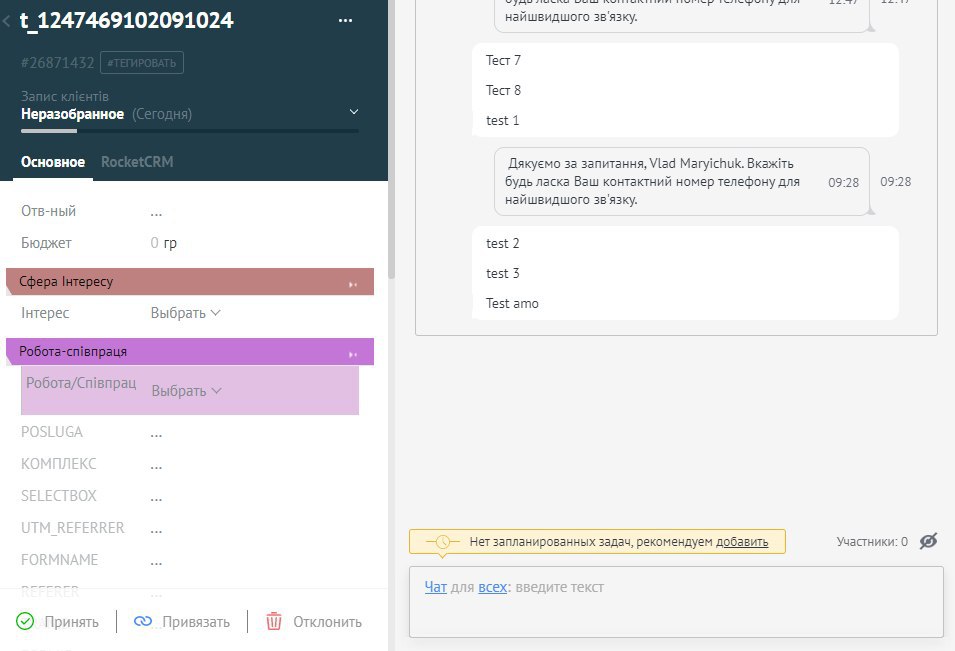Click the message Test amo
955x651 pixels.
pyautogui.click(x=512, y=303)
